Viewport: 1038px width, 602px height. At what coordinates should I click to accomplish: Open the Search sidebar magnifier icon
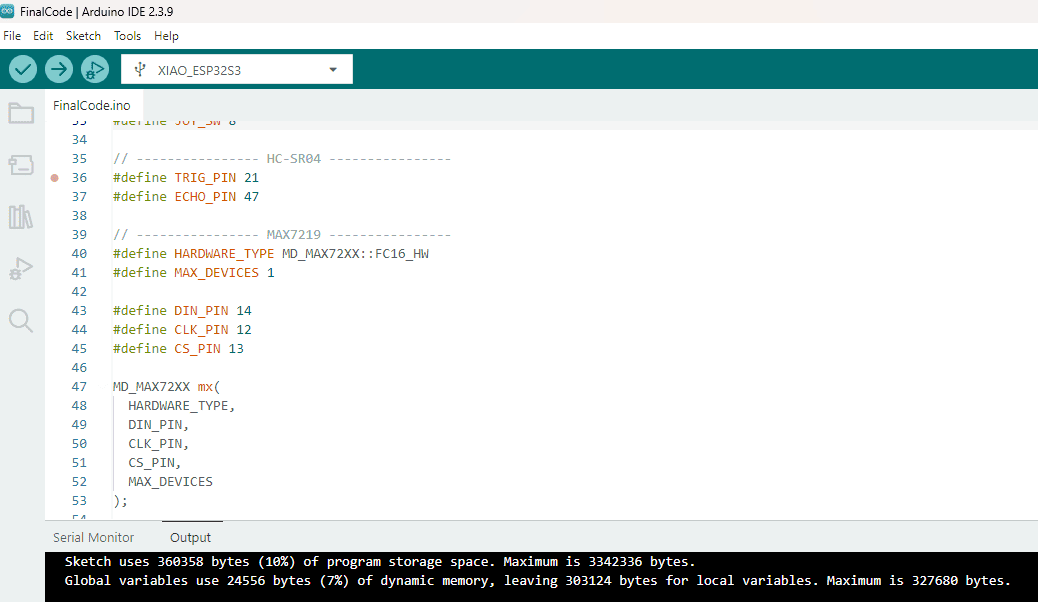[21, 321]
